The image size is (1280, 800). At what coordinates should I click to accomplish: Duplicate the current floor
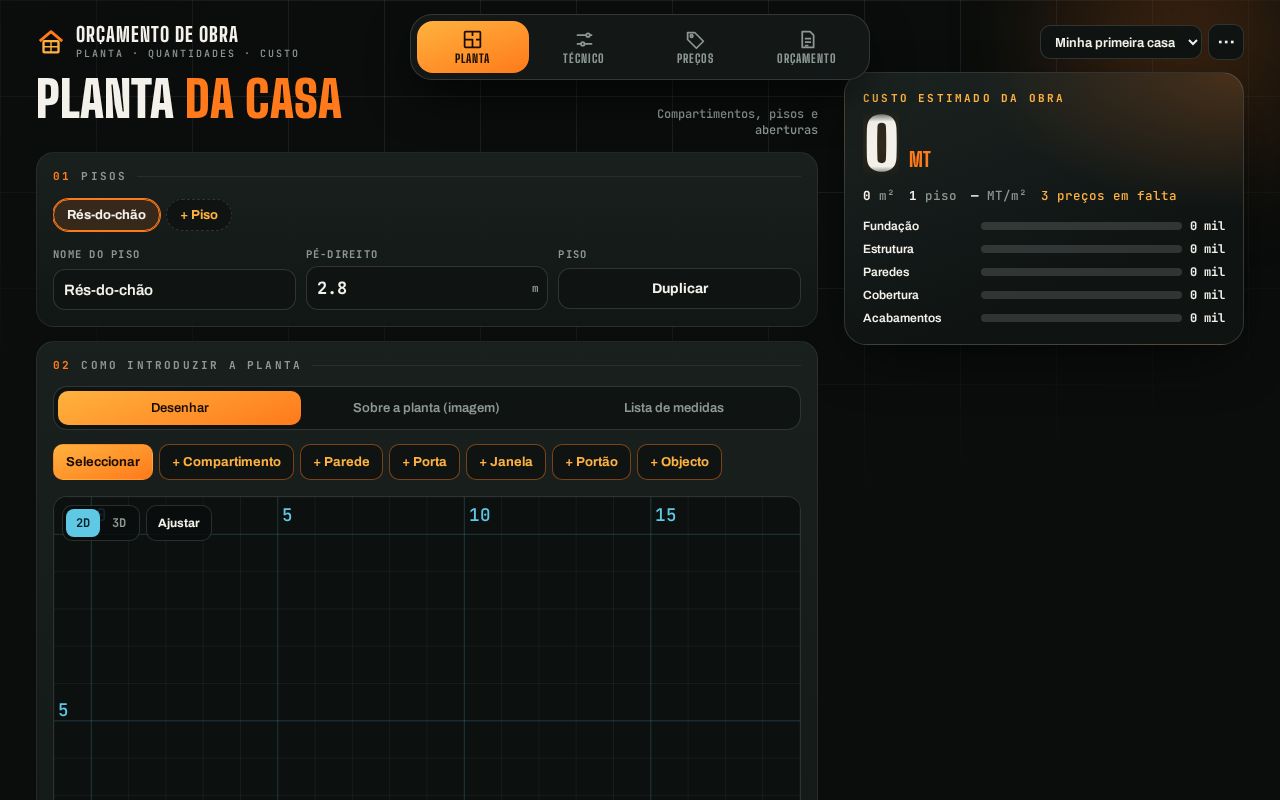pyautogui.click(x=680, y=288)
